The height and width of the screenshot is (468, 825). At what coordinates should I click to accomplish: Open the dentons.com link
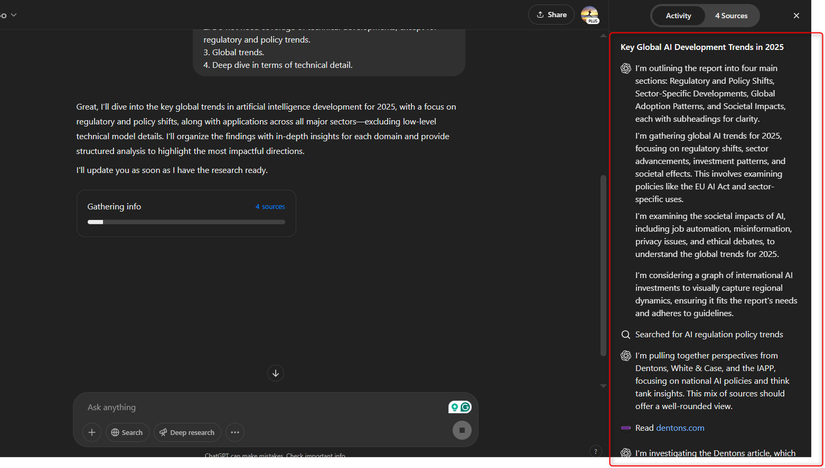680,428
